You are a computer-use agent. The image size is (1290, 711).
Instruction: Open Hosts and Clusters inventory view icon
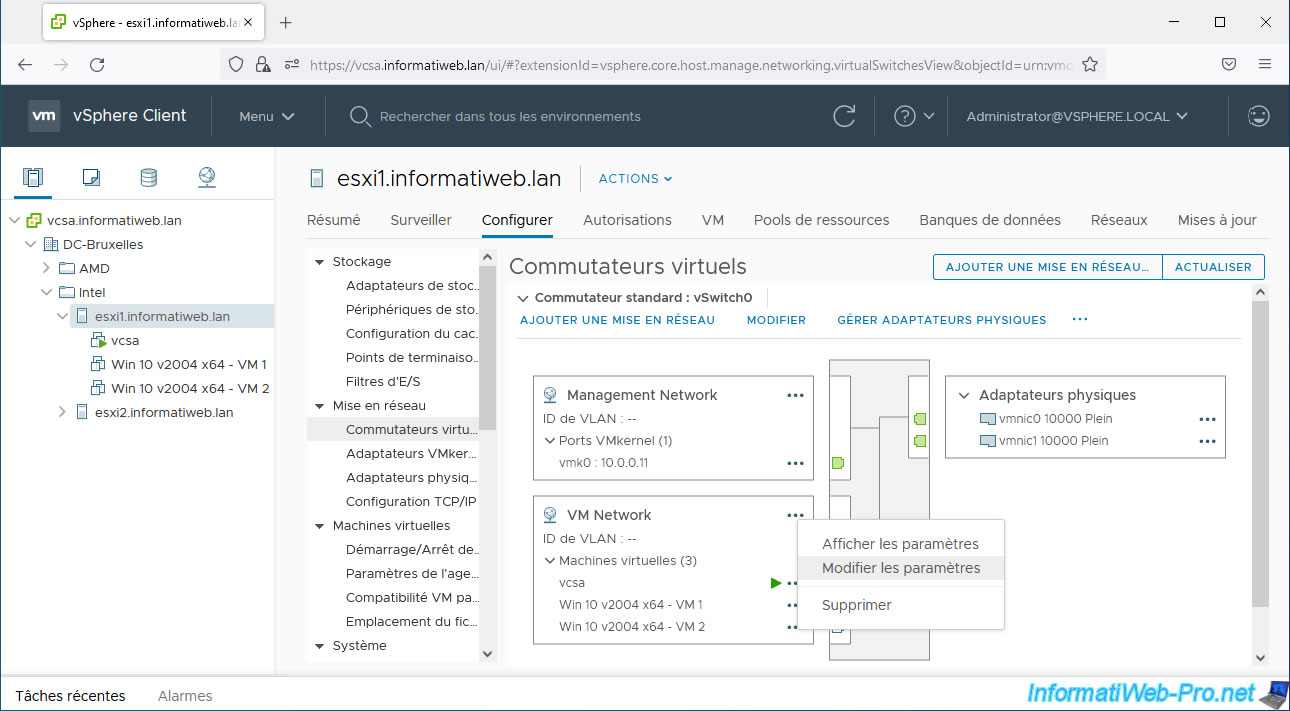33,178
